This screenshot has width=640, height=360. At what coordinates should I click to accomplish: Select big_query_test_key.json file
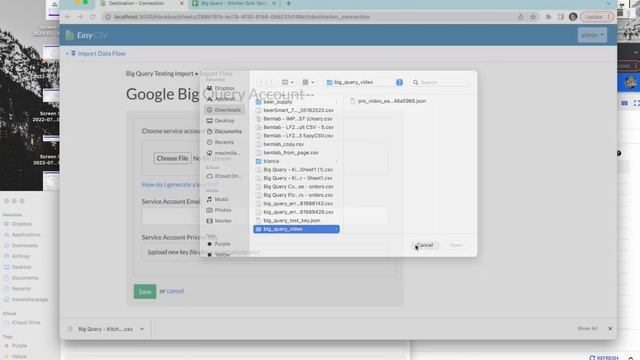[x=296, y=220]
